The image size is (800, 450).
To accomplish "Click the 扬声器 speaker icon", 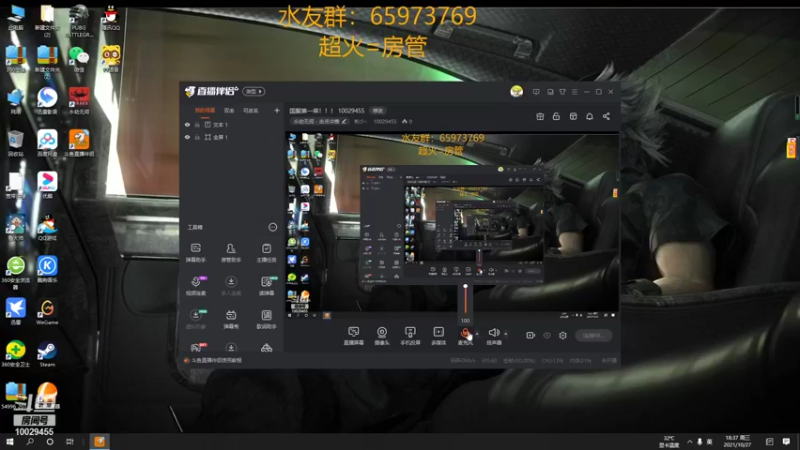I will point(493,333).
